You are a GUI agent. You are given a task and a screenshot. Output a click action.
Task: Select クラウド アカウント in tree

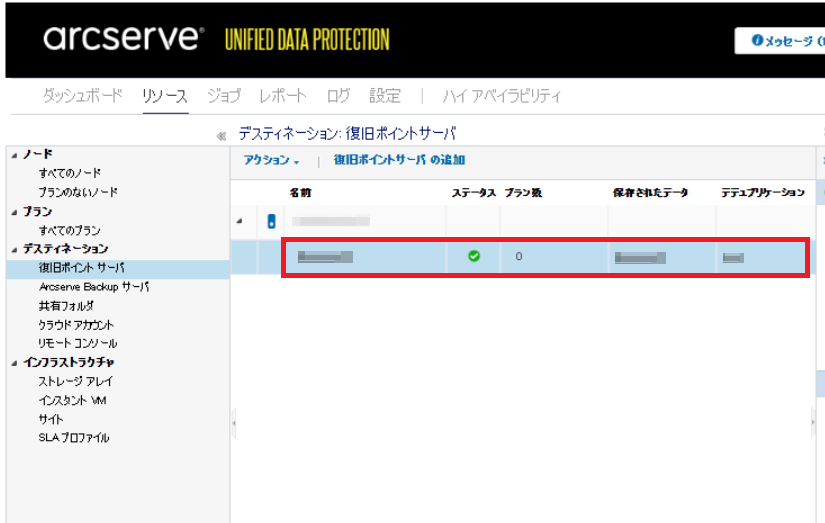(x=76, y=325)
